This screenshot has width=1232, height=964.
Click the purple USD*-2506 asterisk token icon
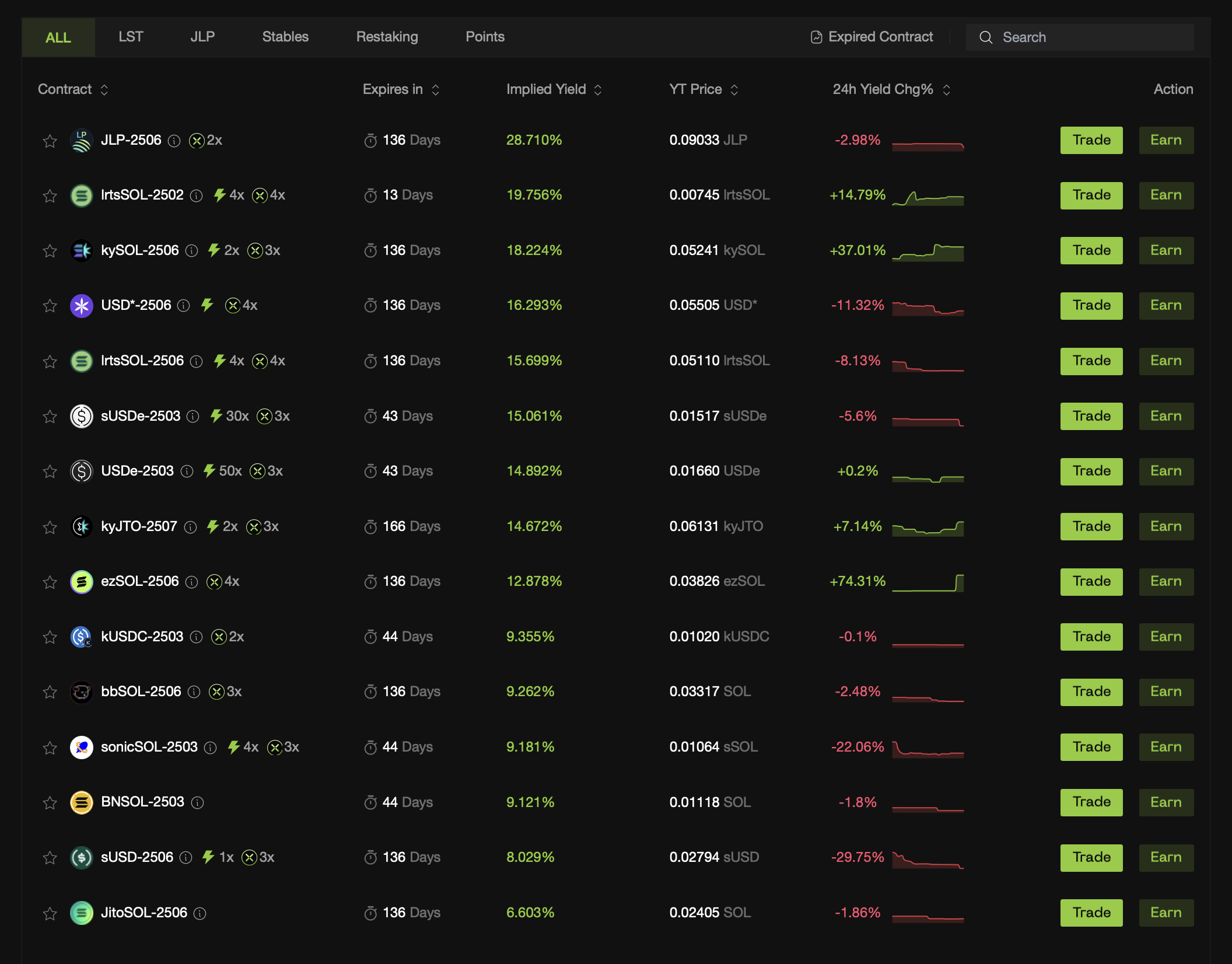tap(82, 306)
